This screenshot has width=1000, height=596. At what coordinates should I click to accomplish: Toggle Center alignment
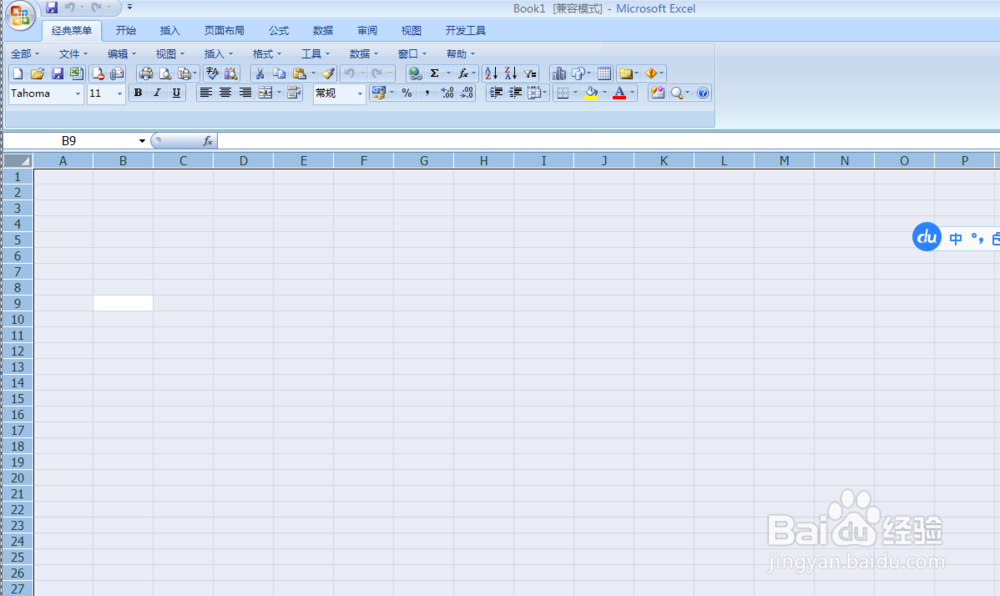pos(225,93)
